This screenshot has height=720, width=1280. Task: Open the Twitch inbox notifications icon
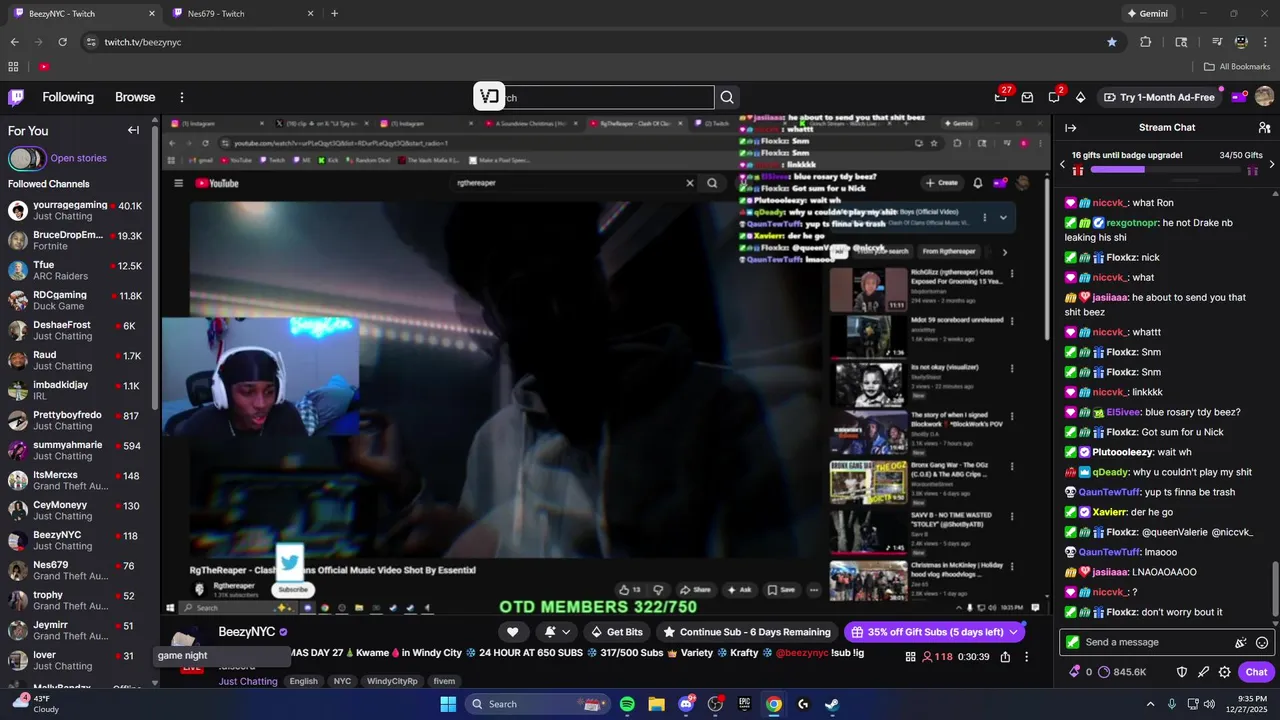tap(1027, 97)
